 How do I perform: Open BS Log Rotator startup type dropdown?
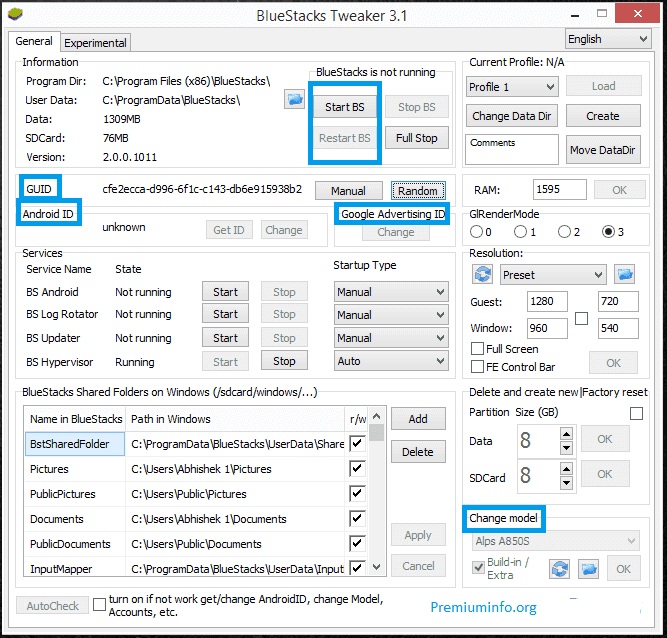click(391, 315)
